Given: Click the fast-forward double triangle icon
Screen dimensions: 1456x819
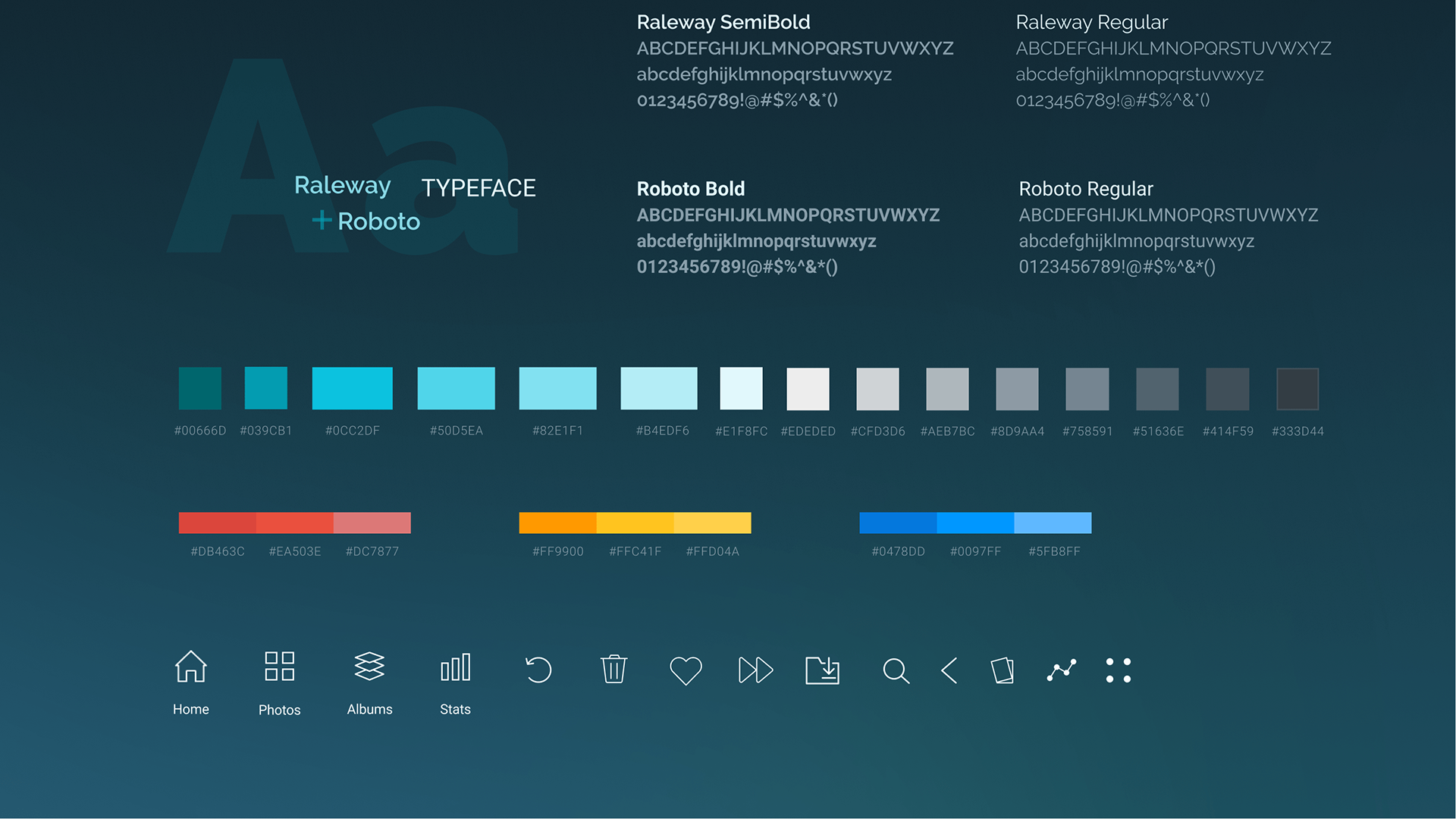Looking at the screenshot, I should [755, 670].
